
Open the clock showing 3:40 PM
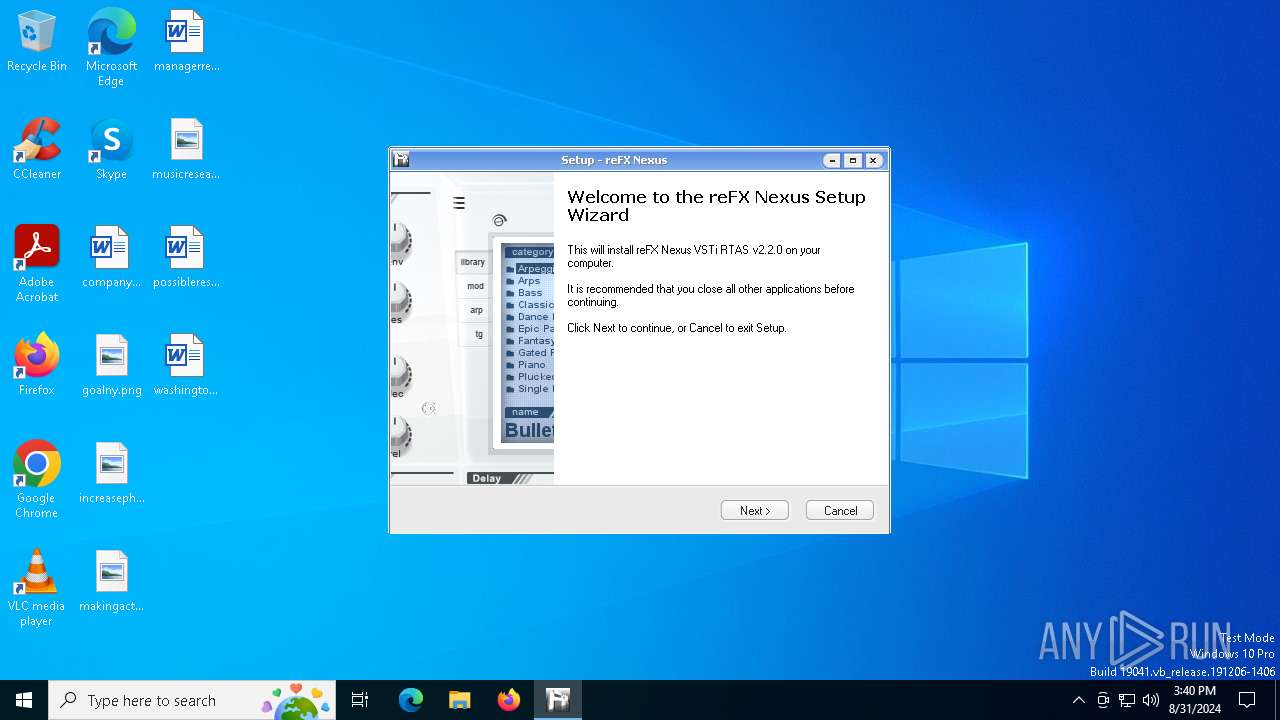pyautogui.click(x=1195, y=700)
